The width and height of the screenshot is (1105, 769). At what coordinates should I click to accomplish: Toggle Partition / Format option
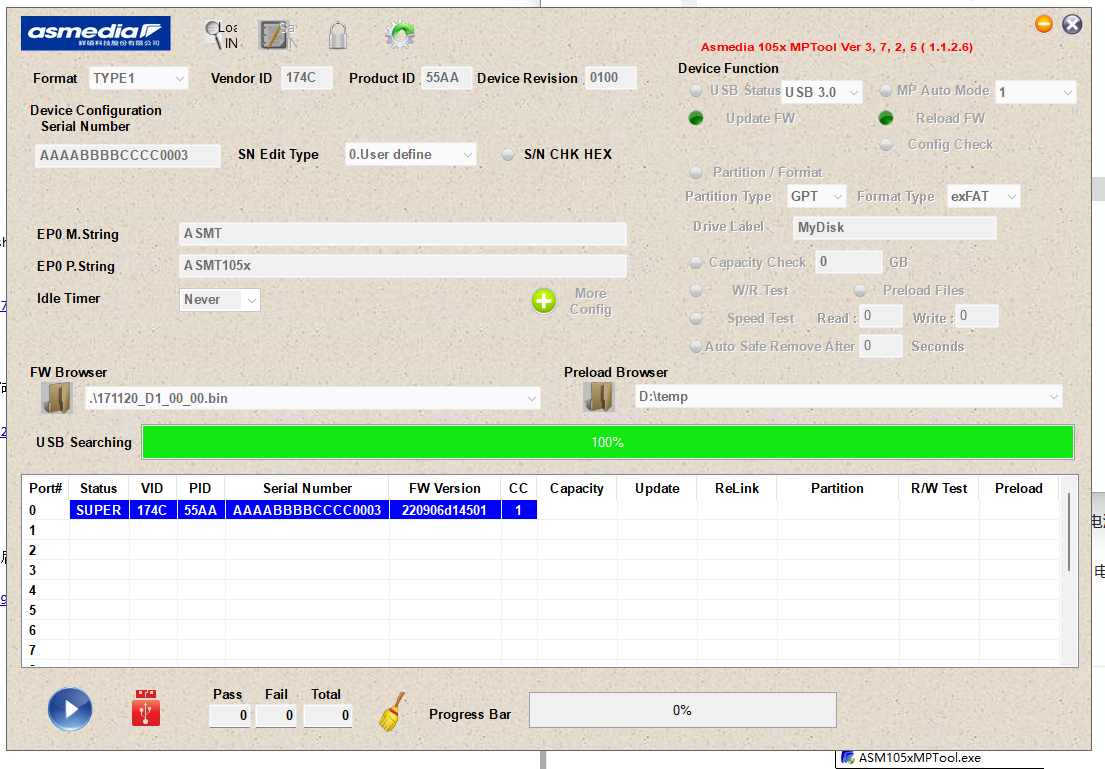pyautogui.click(x=696, y=173)
